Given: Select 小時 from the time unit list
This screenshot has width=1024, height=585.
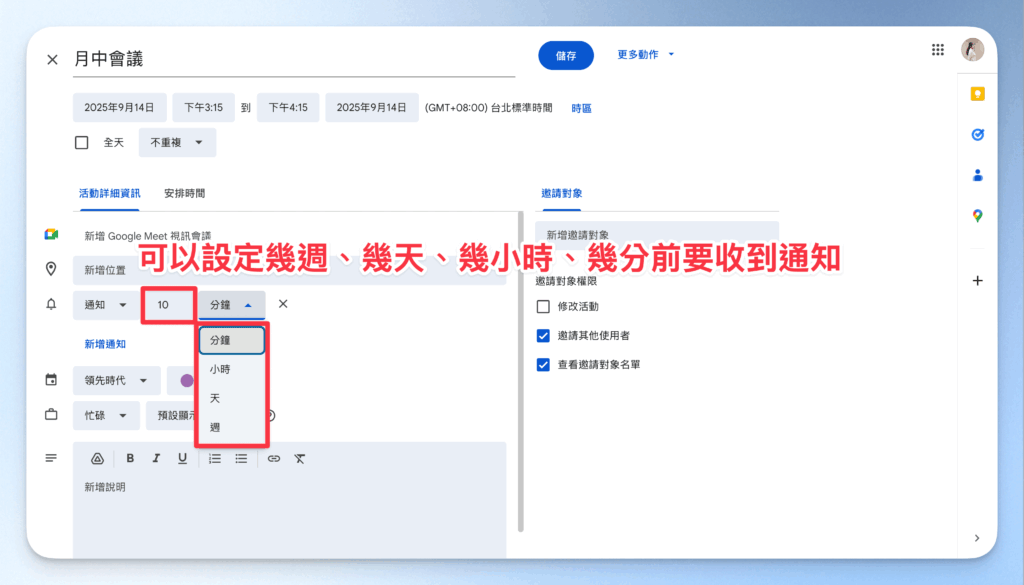Looking at the screenshot, I should 220,369.
